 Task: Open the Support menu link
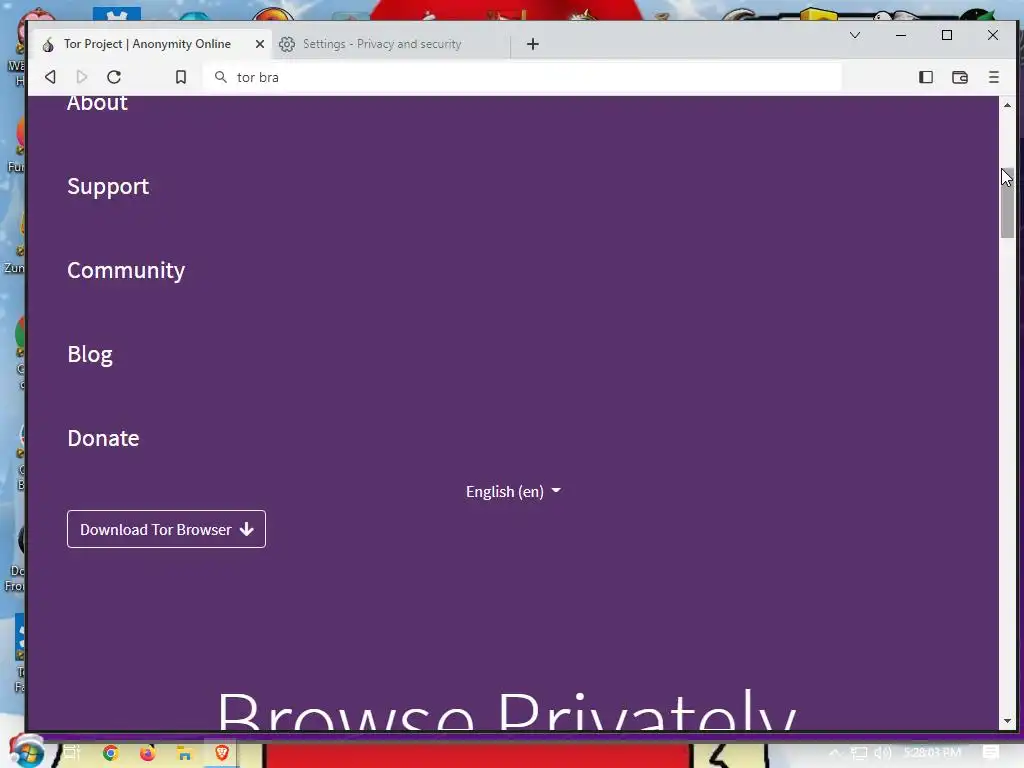(108, 187)
